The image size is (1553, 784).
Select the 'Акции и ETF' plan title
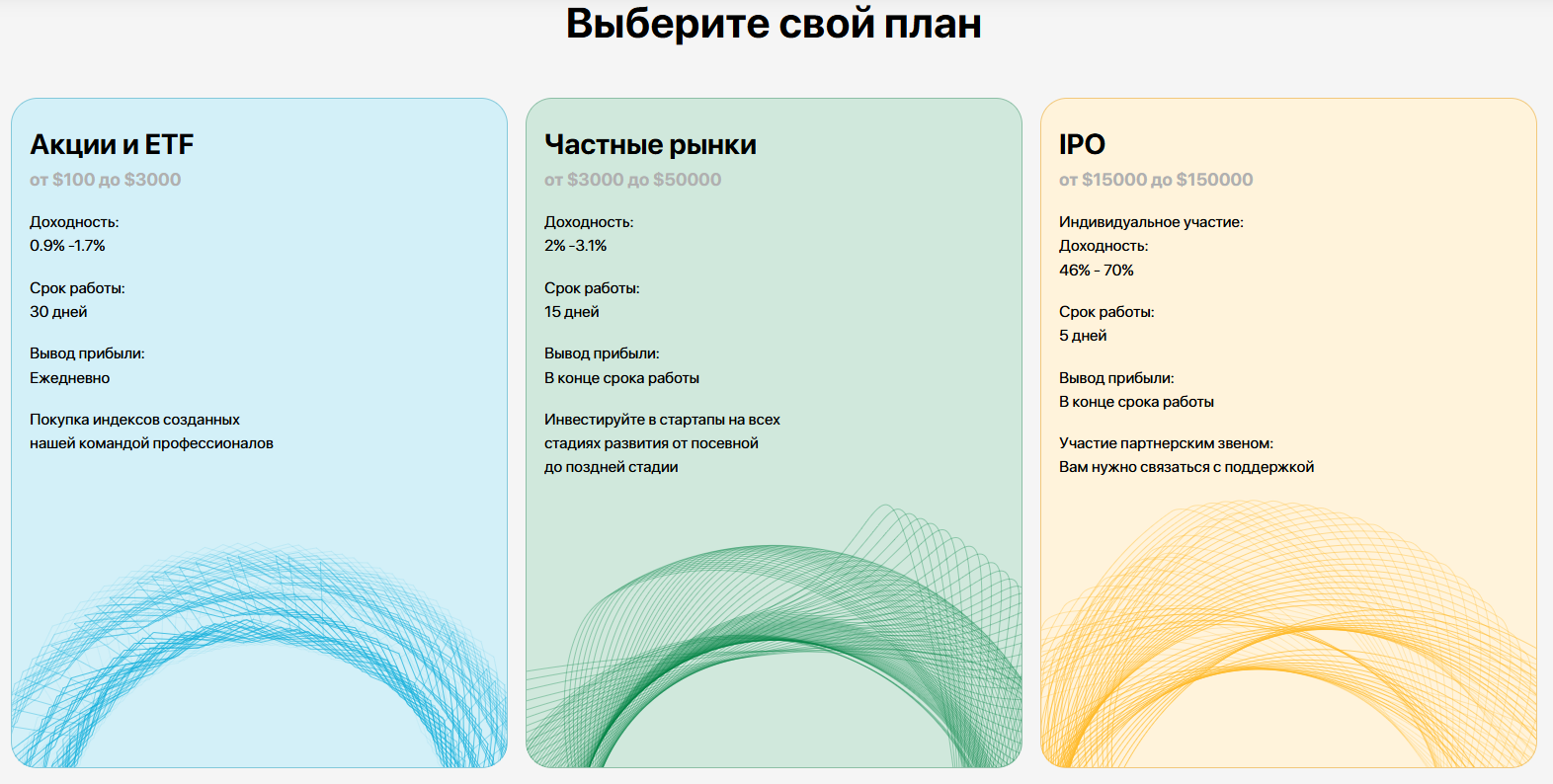[x=112, y=144]
